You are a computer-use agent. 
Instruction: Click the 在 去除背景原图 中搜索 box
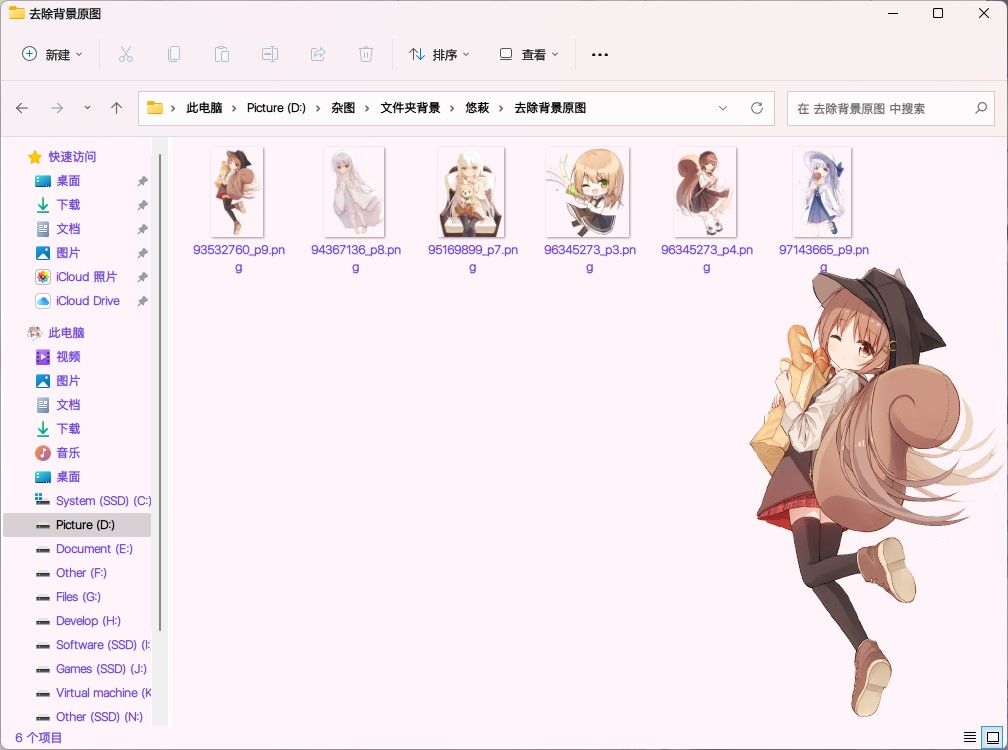890,108
